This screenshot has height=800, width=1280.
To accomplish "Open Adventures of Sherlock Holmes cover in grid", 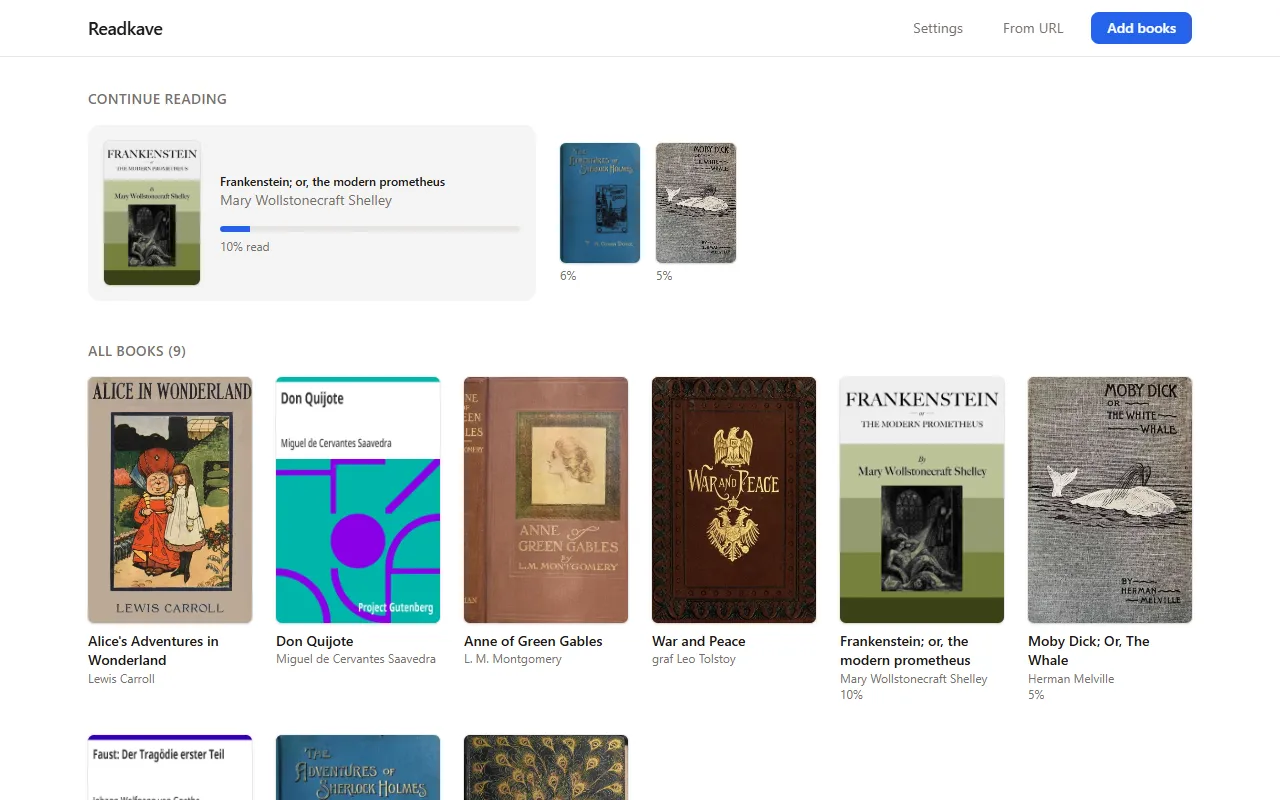I will 358,768.
